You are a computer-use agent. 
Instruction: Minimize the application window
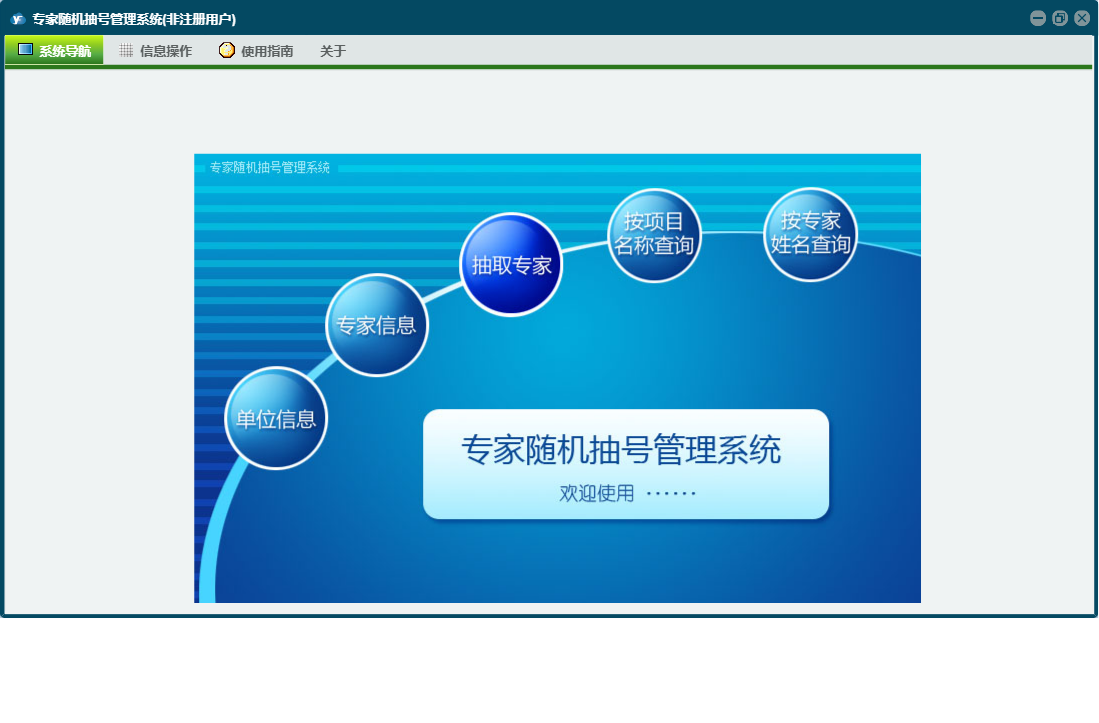pyautogui.click(x=1038, y=18)
